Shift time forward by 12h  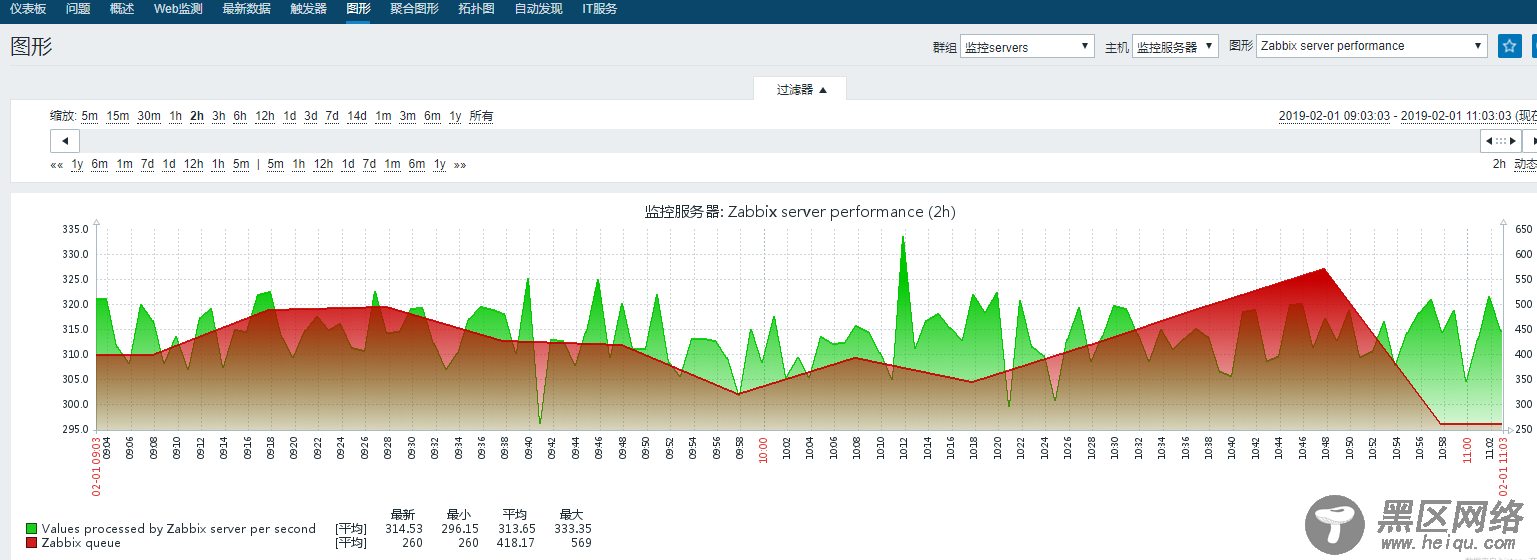click(x=323, y=164)
